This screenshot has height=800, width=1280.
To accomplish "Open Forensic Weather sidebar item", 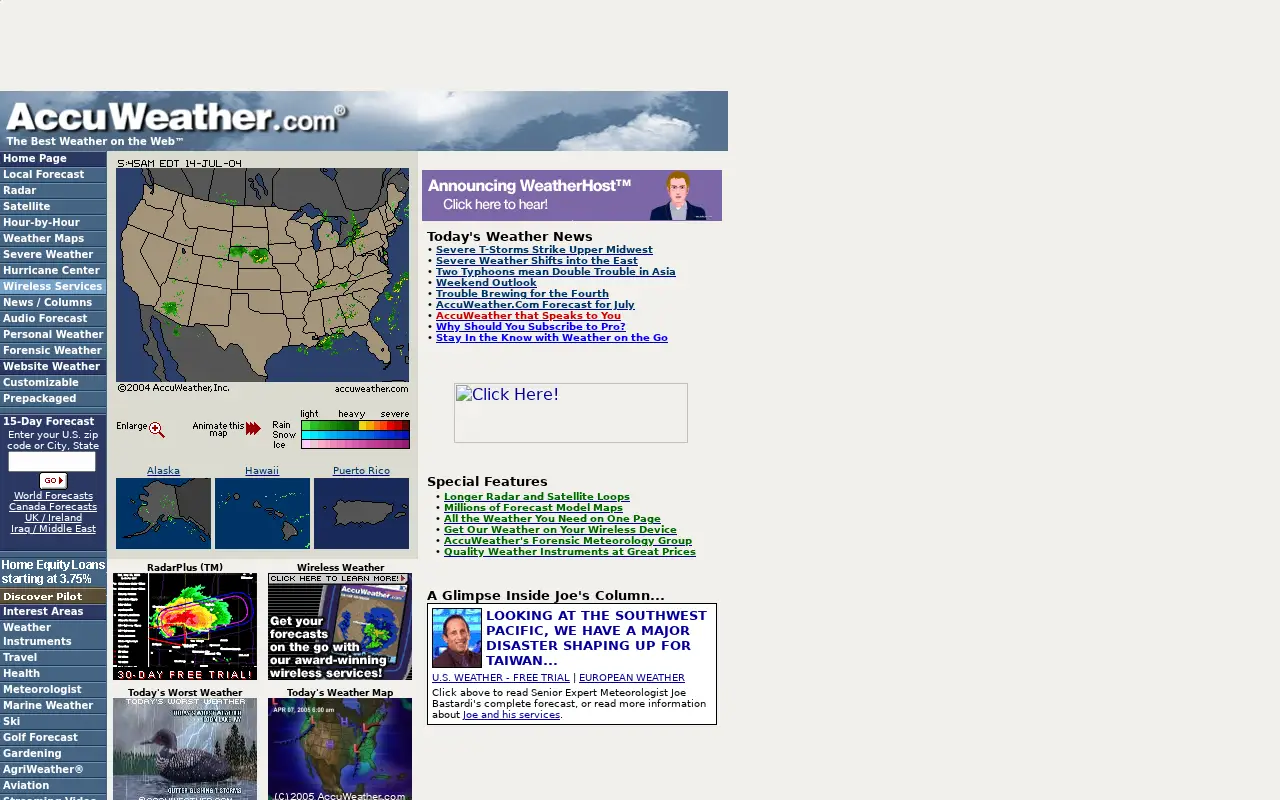I will [x=53, y=351].
